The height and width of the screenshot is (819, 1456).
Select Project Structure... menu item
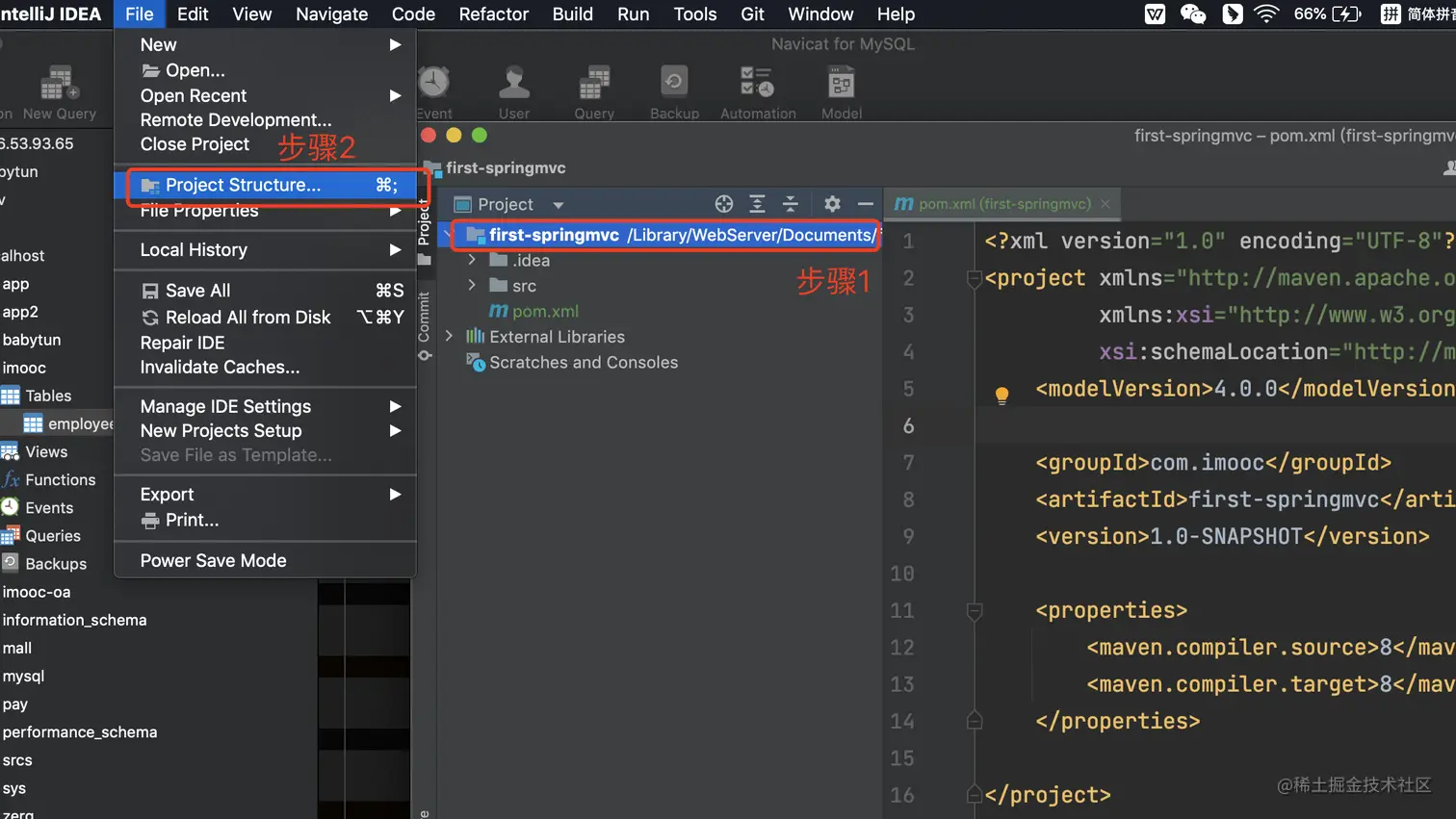243,185
